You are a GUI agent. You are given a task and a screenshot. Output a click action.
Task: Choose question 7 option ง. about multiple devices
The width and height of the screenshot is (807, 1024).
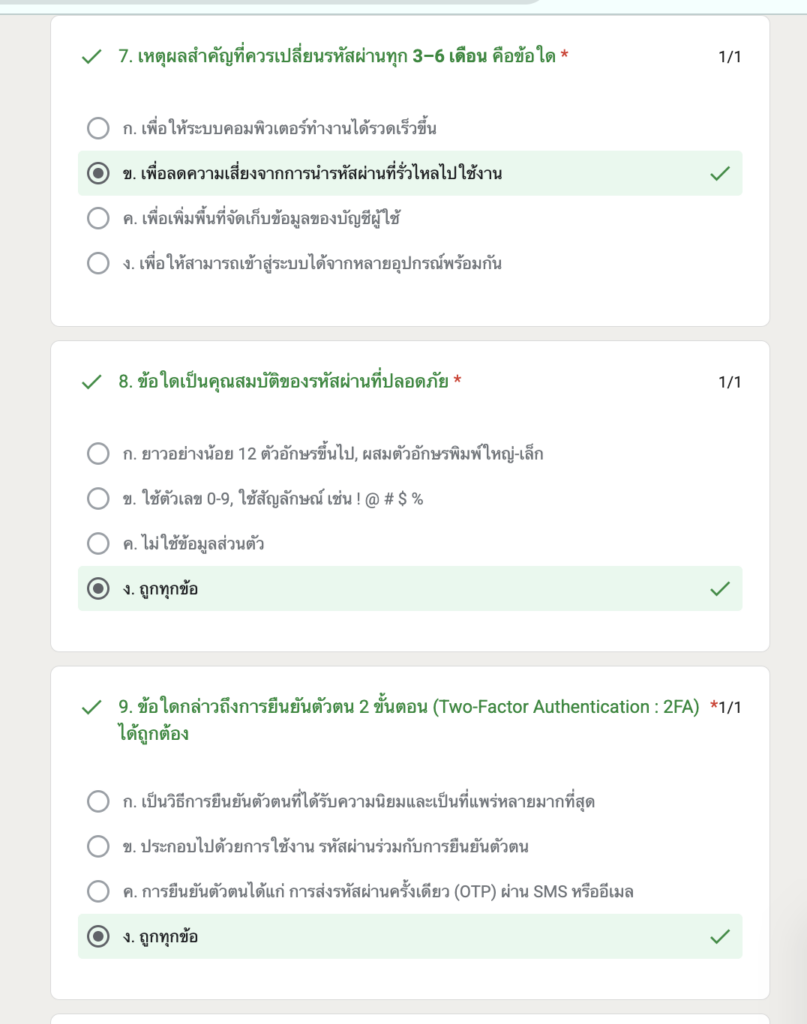point(98,263)
